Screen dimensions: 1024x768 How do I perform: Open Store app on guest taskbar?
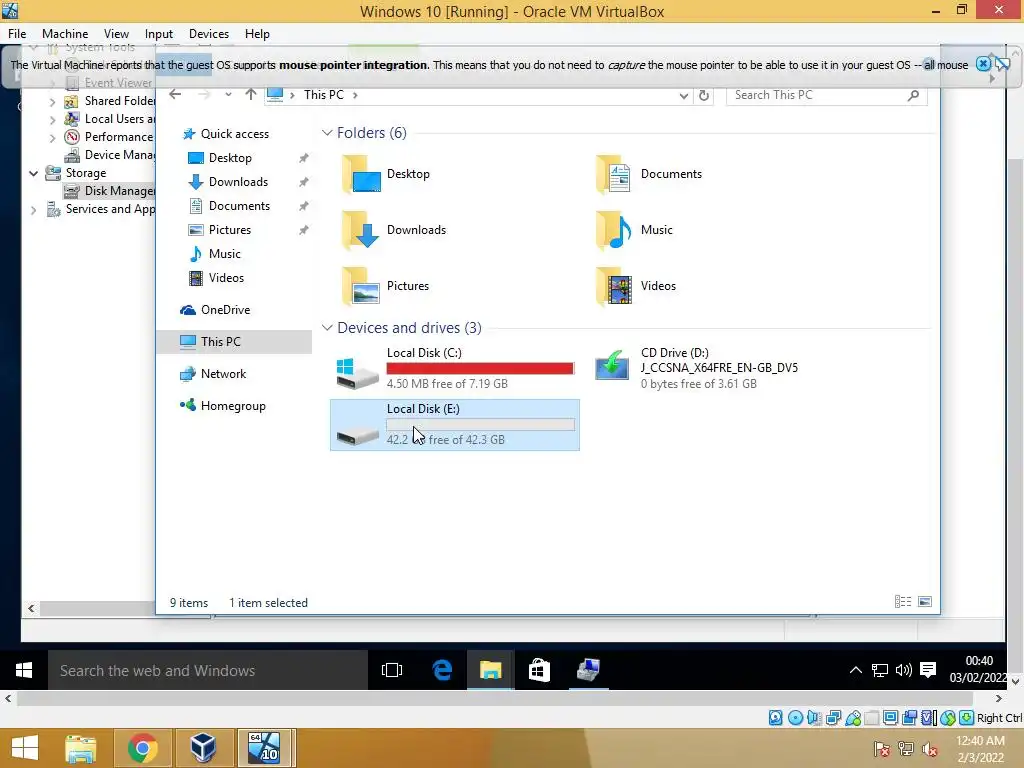(539, 669)
